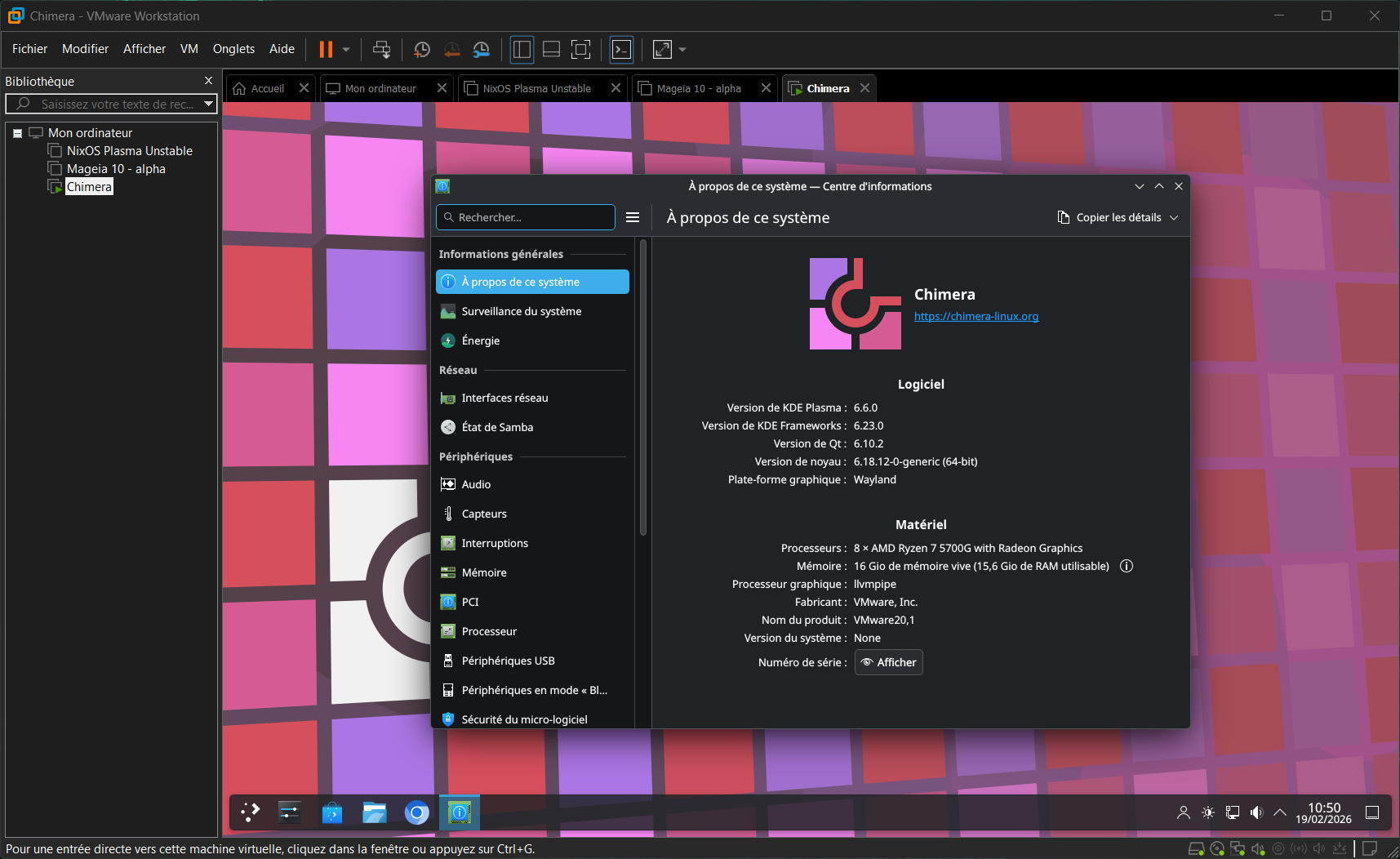Open the Dolphin file manager icon

(375, 812)
